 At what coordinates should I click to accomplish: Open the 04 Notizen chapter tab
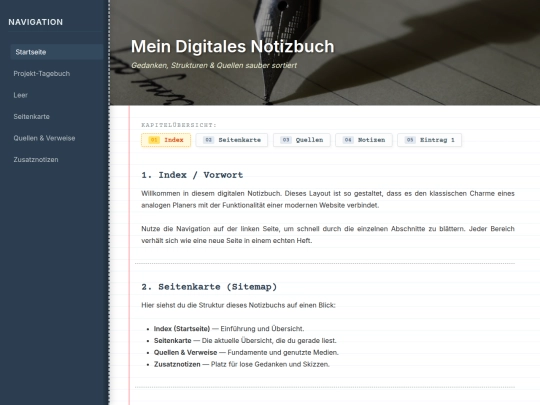pyautogui.click(x=364, y=140)
